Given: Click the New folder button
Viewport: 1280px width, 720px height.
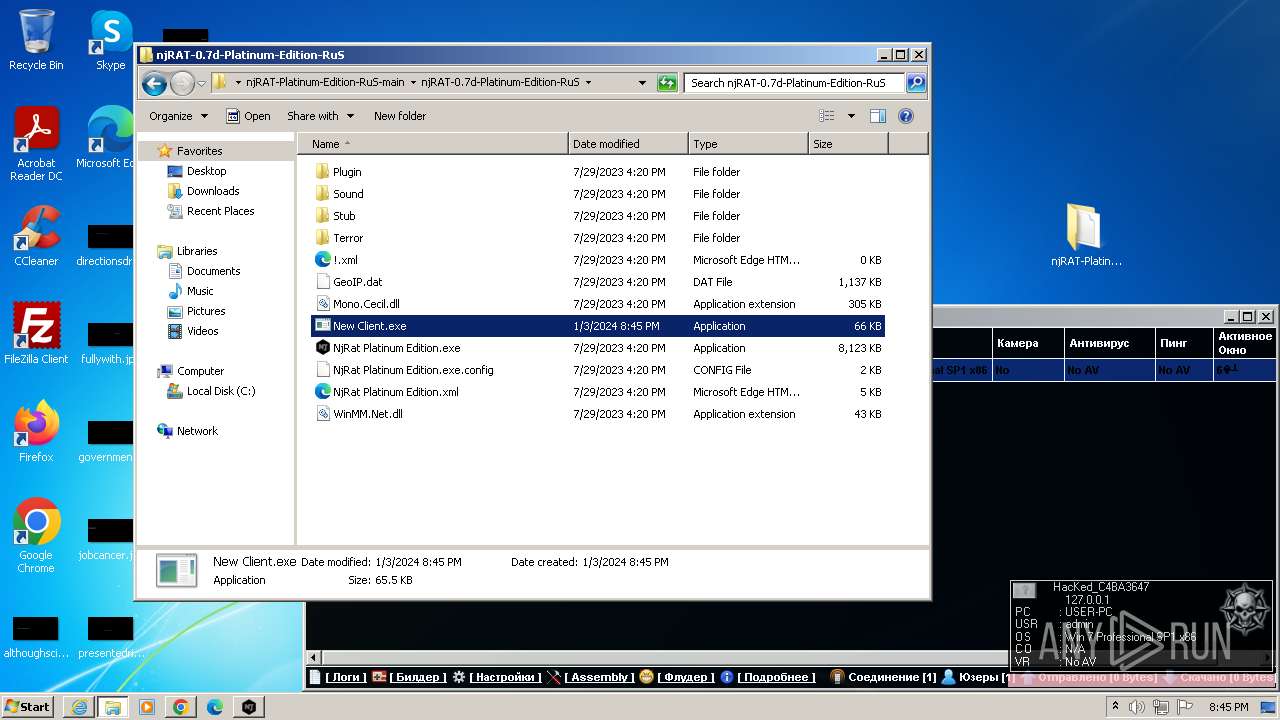Looking at the screenshot, I should coord(400,116).
